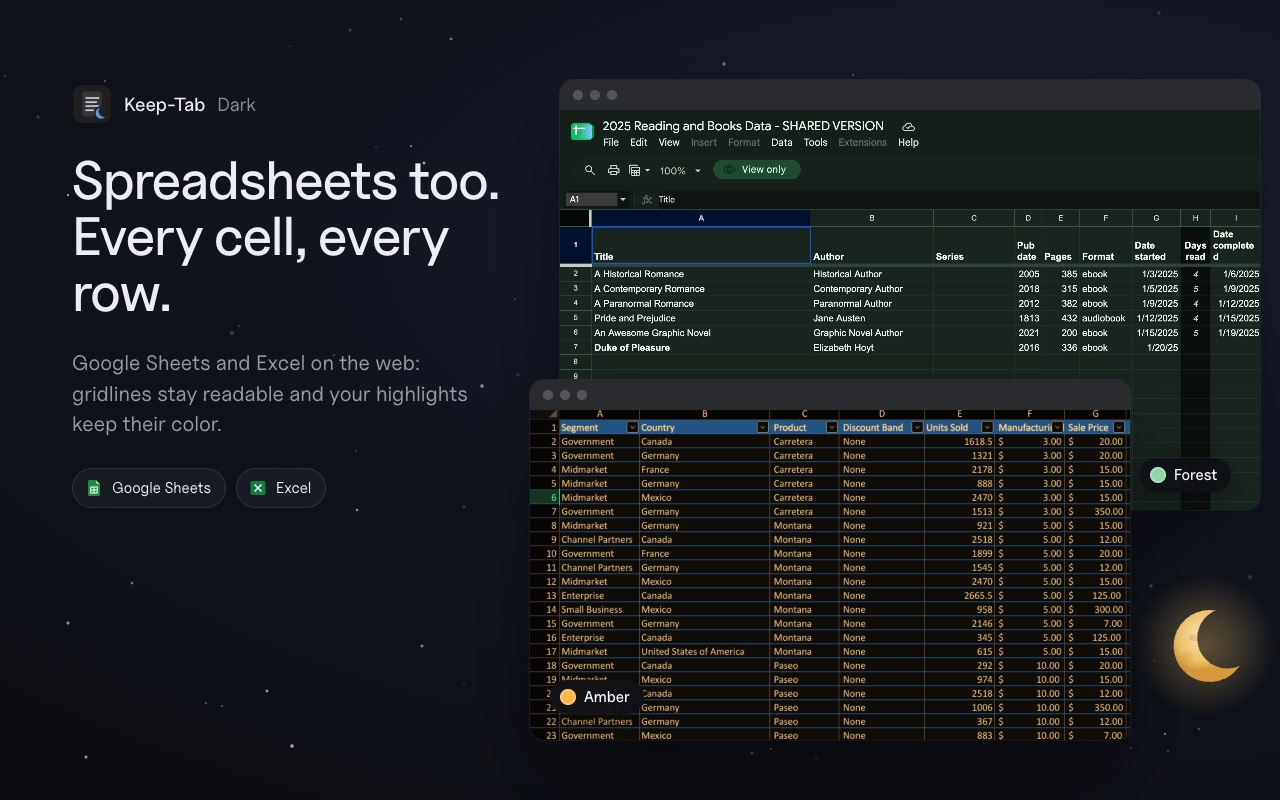Open the Help menu in Sheets
Image resolution: width=1280 pixels, height=800 pixels.
[908, 142]
